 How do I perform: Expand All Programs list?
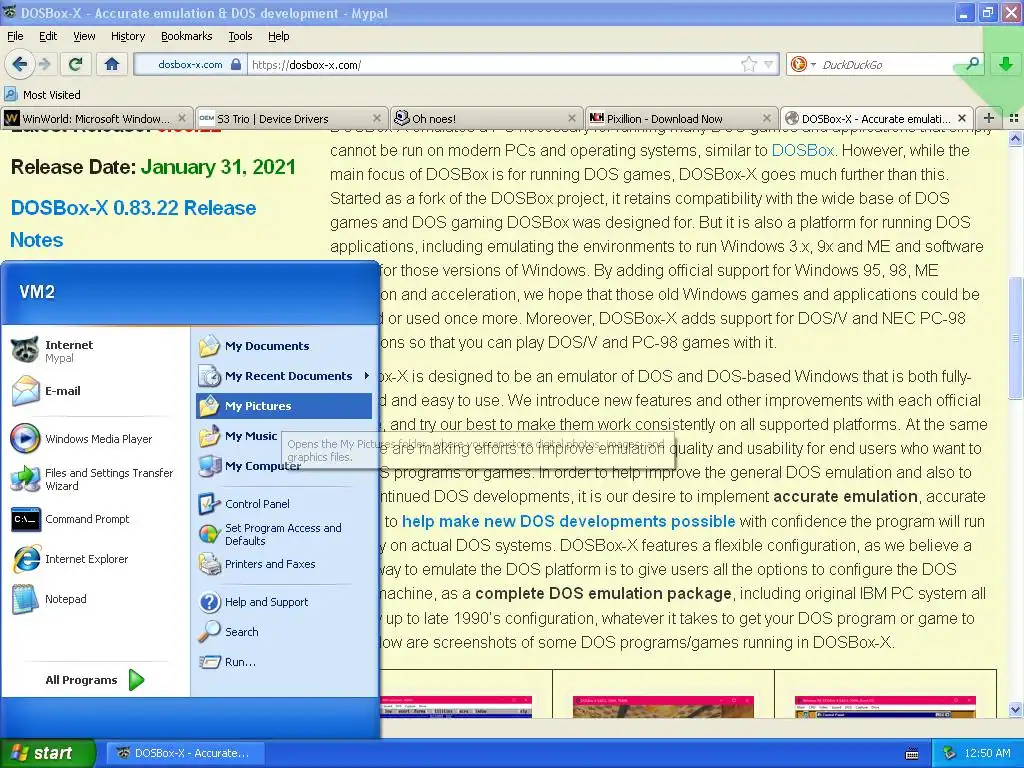coord(95,680)
